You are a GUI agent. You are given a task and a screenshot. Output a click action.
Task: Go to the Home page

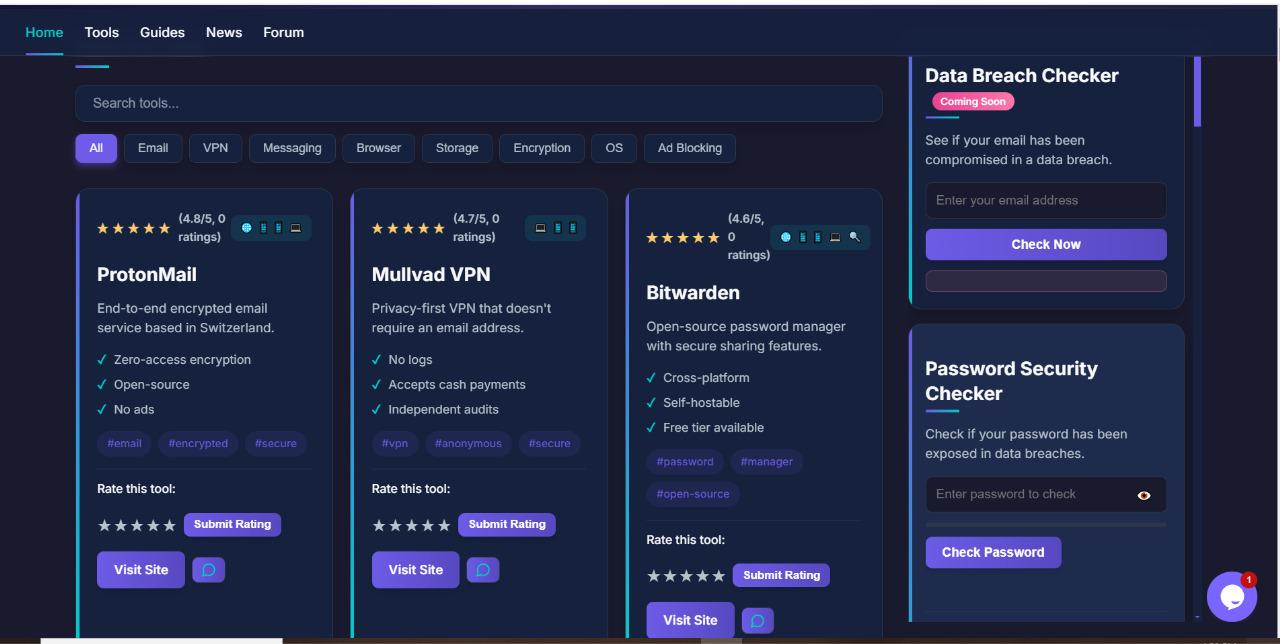click(x=44, y=32)
